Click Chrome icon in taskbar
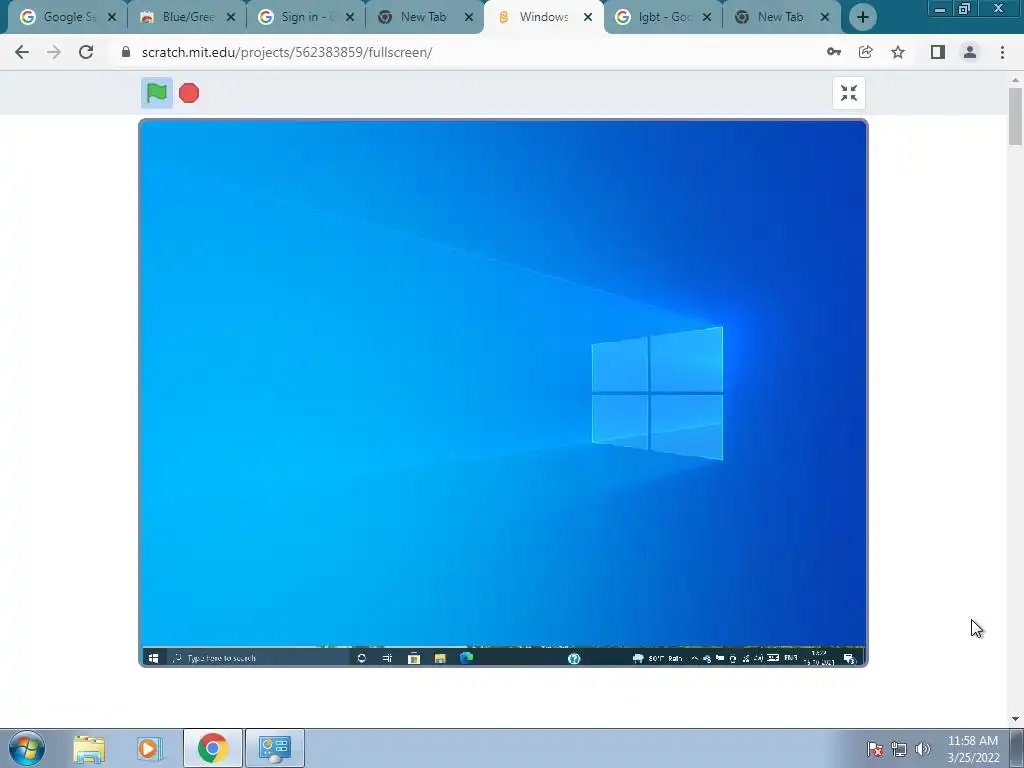This screenshot has height=768, width=1024. (x=213, y=748)
